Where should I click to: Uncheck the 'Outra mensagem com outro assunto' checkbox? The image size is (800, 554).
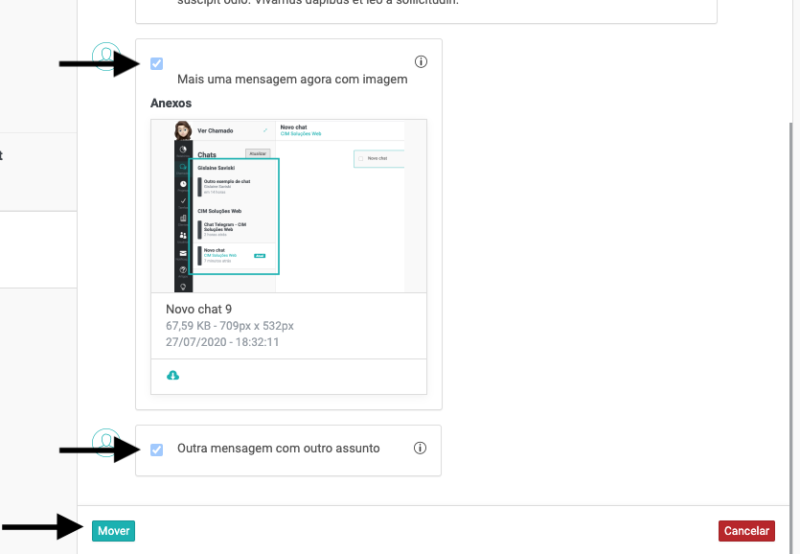157,449
